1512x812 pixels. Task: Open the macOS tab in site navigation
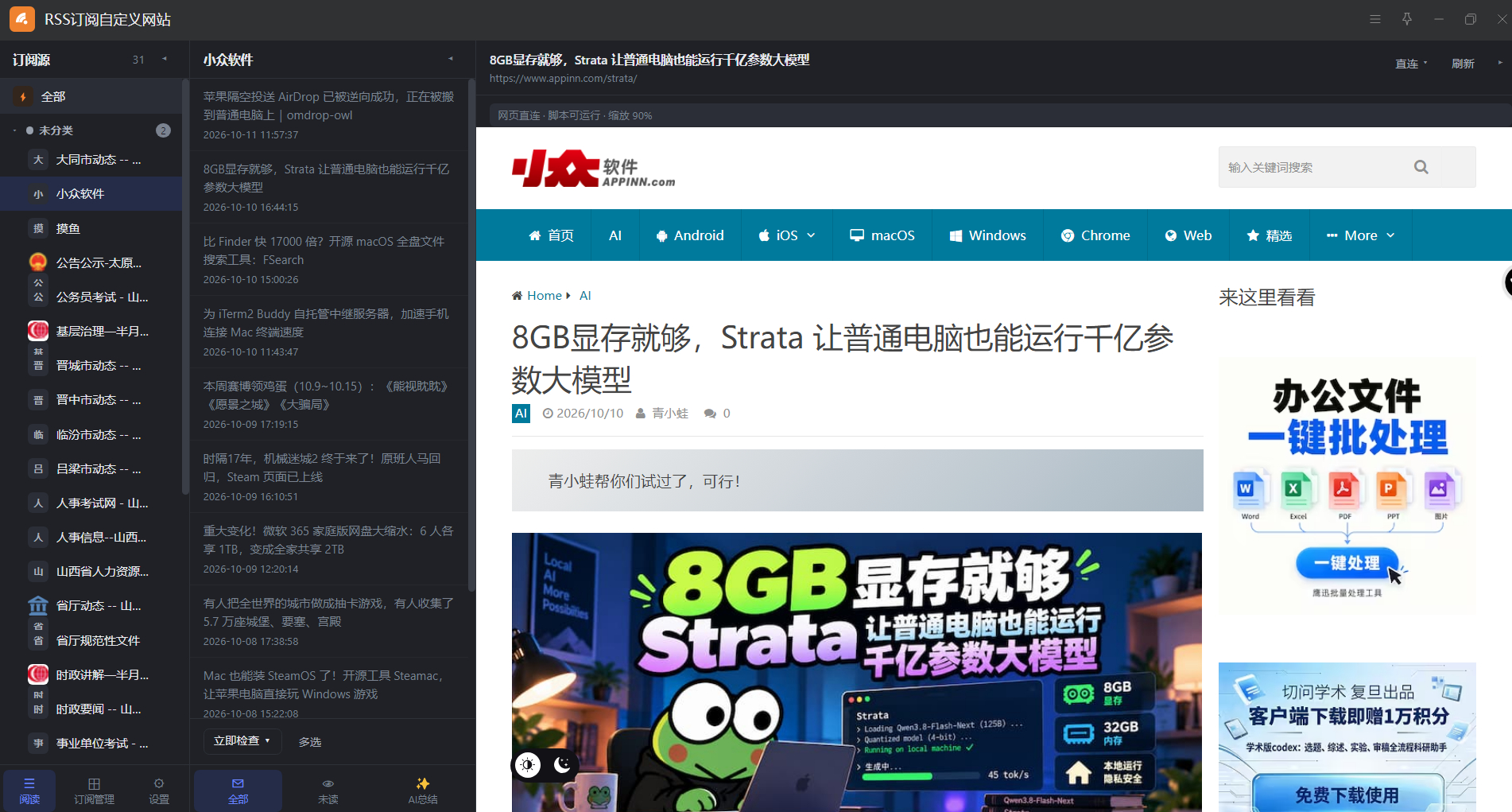coord(882,235)
